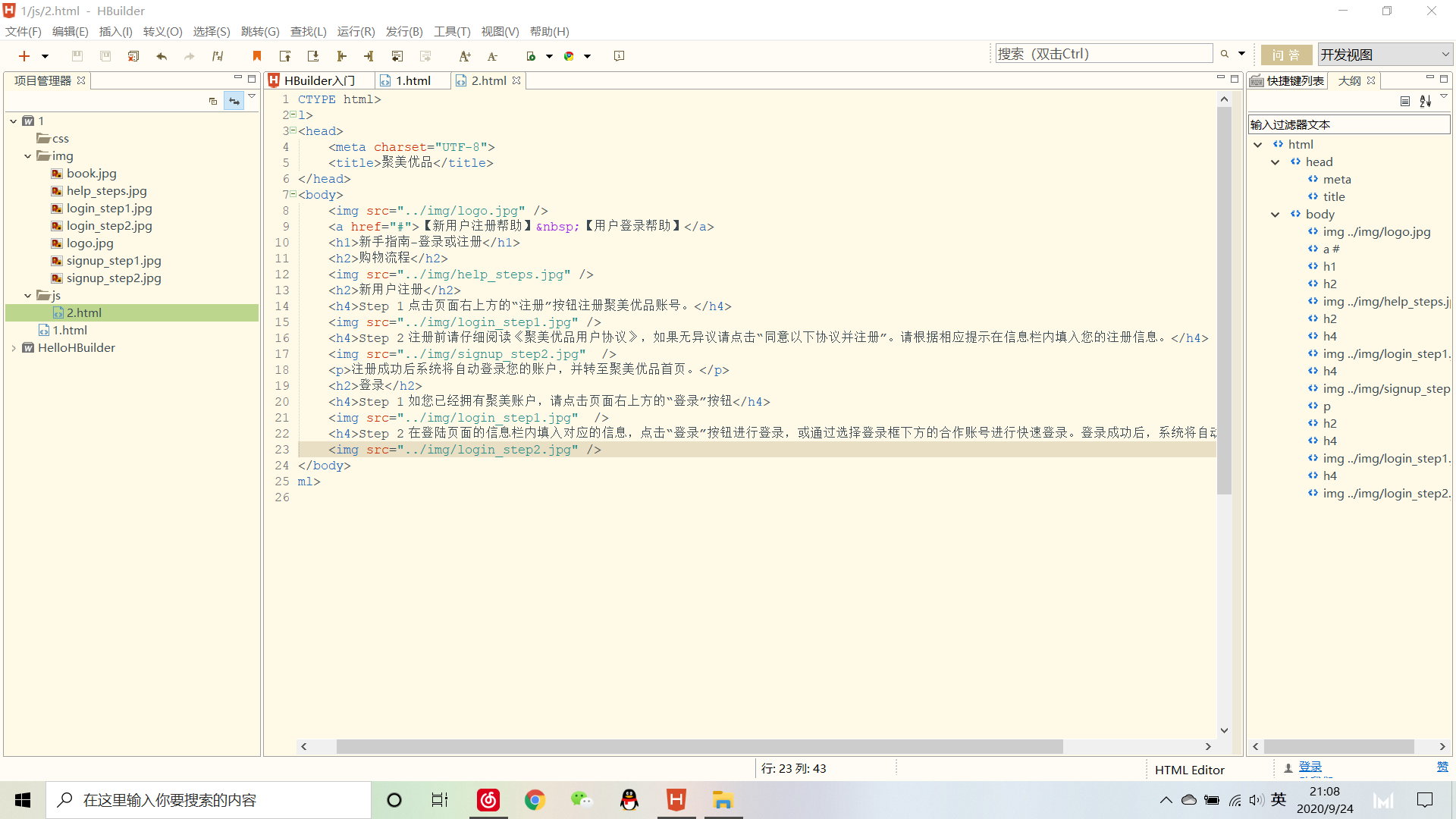The width and height of the screenshot is (1456, 819).
Task: Open the 开发视图 view combo box
Action: [1385, 55]
